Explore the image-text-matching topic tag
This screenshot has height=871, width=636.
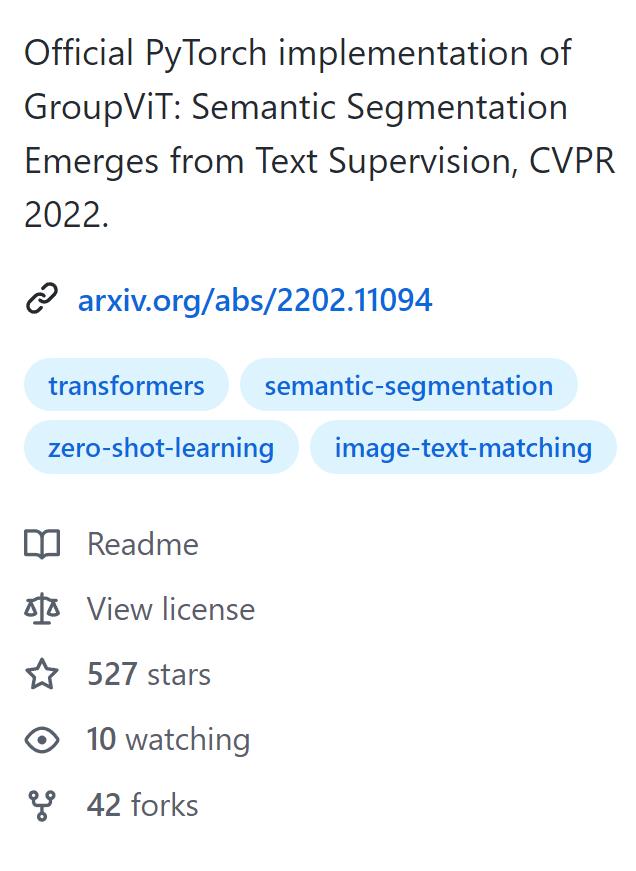(463, 447)
